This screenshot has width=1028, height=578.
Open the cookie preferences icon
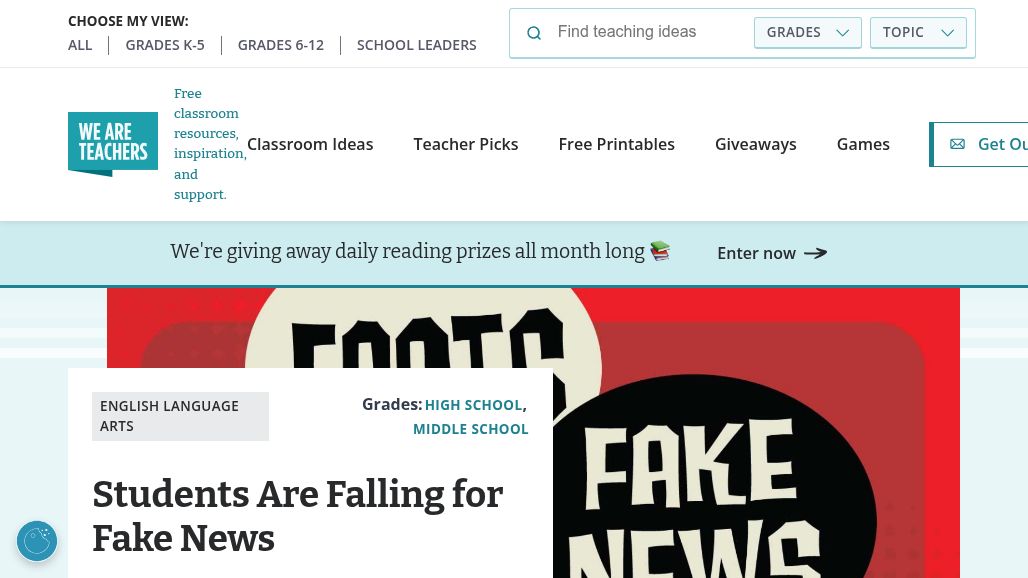click(x=37, y=541)
